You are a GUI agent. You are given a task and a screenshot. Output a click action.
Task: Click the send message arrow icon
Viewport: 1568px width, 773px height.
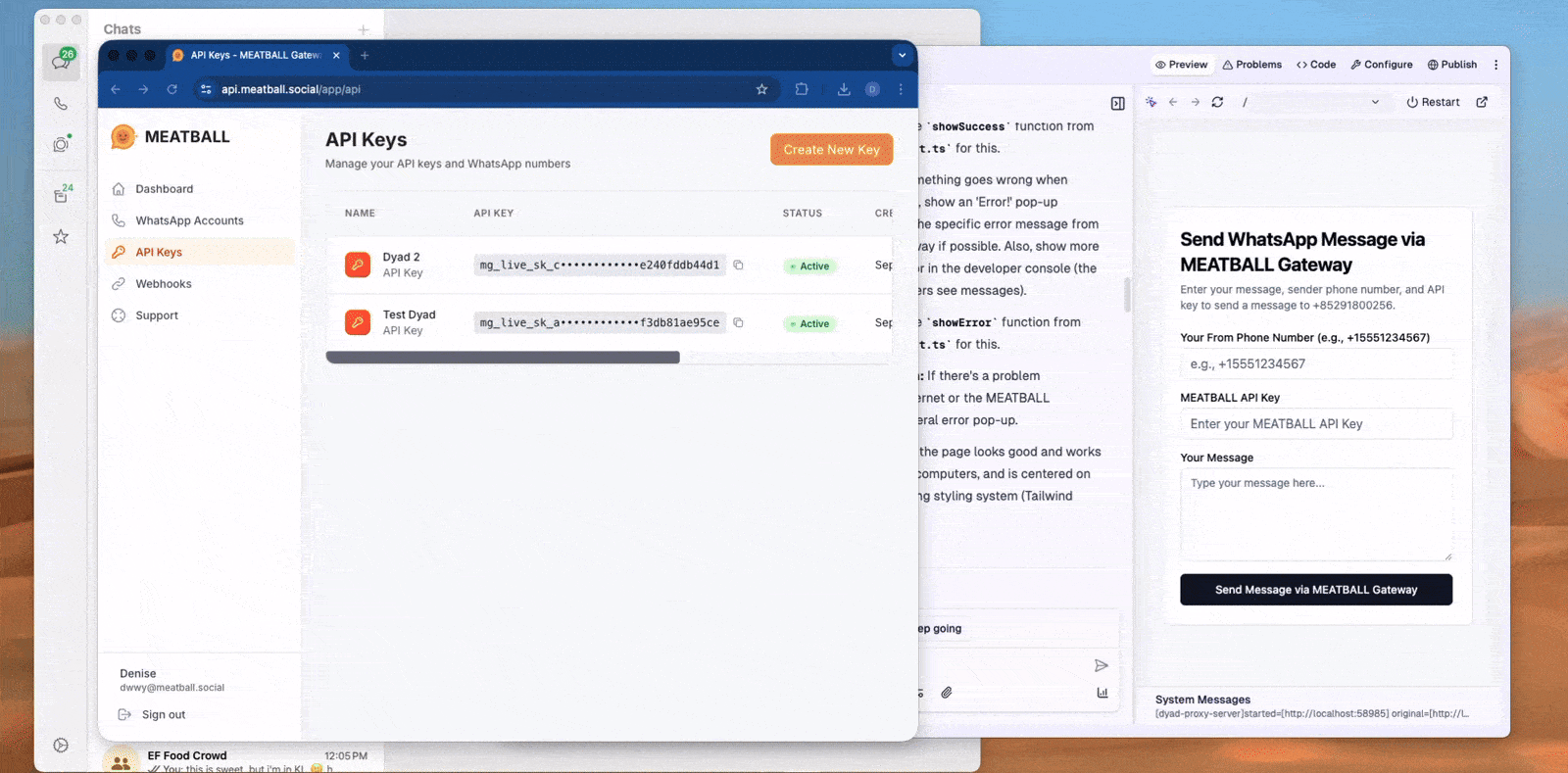1101,665
